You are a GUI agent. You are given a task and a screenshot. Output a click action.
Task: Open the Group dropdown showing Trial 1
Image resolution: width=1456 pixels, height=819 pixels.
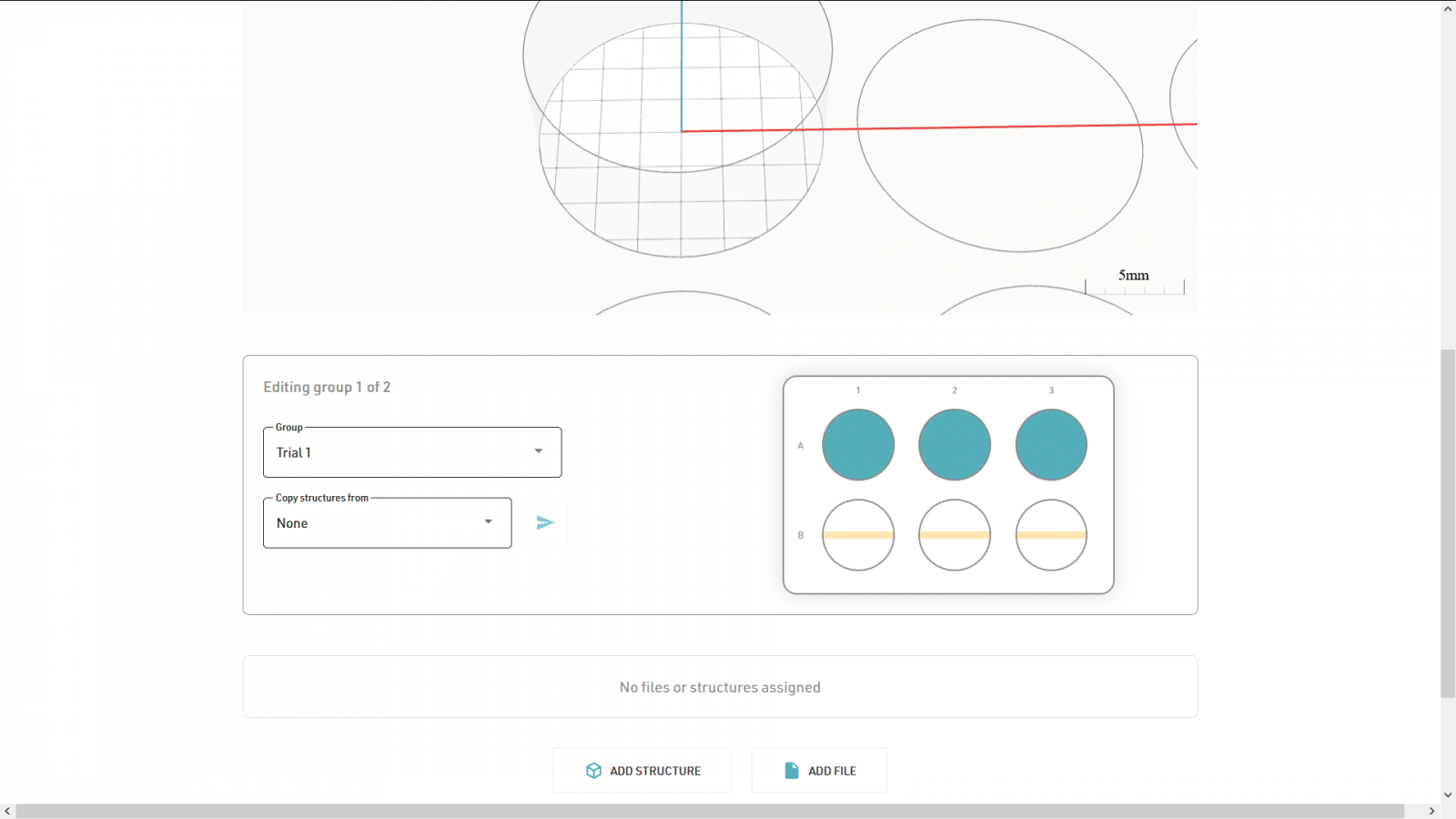(412, 452)
